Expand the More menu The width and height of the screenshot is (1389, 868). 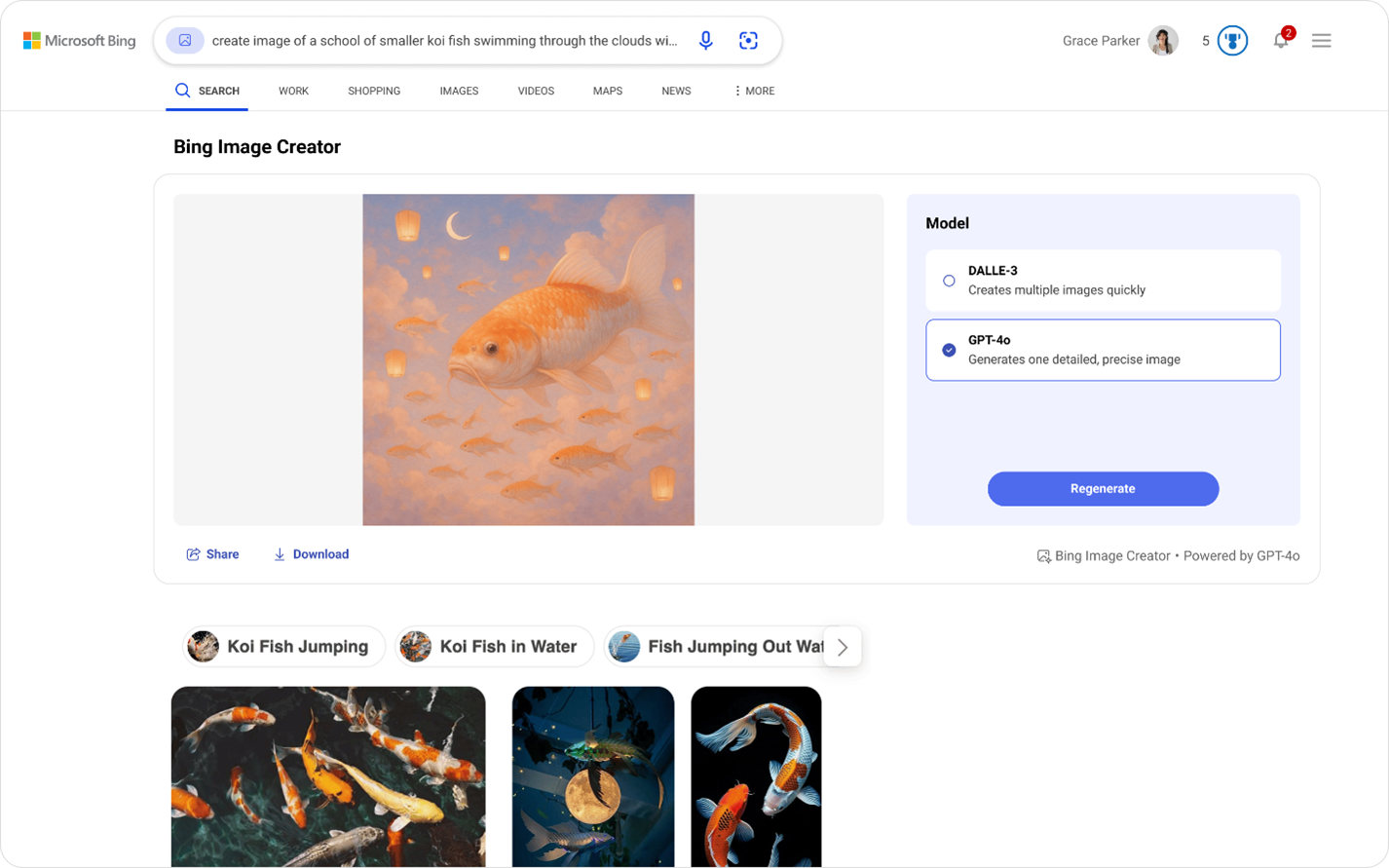tap(754, 91)
